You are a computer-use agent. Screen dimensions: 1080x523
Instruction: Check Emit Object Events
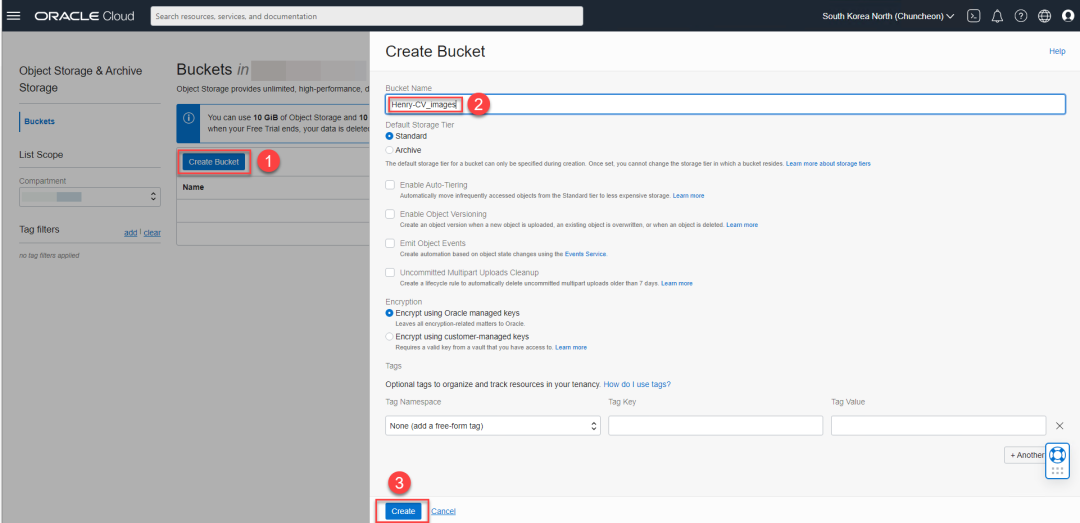391,243
